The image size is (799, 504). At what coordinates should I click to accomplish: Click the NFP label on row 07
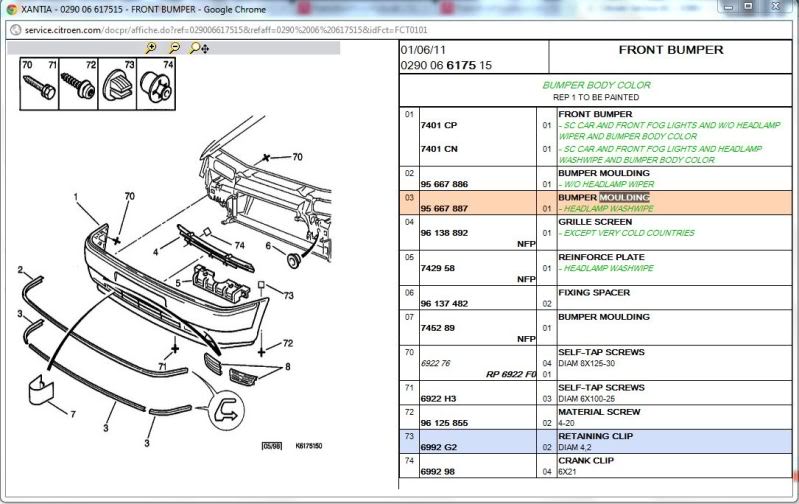tap(526, 339)
